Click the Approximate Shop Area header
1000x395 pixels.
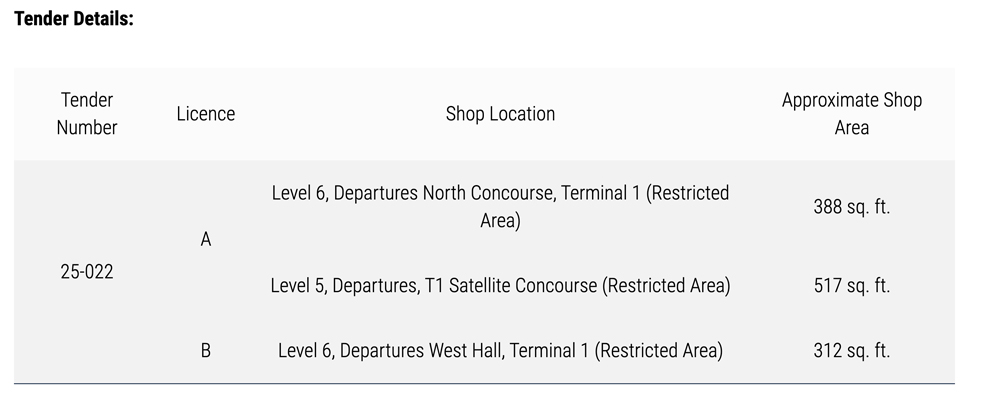(x=851, y=114)
